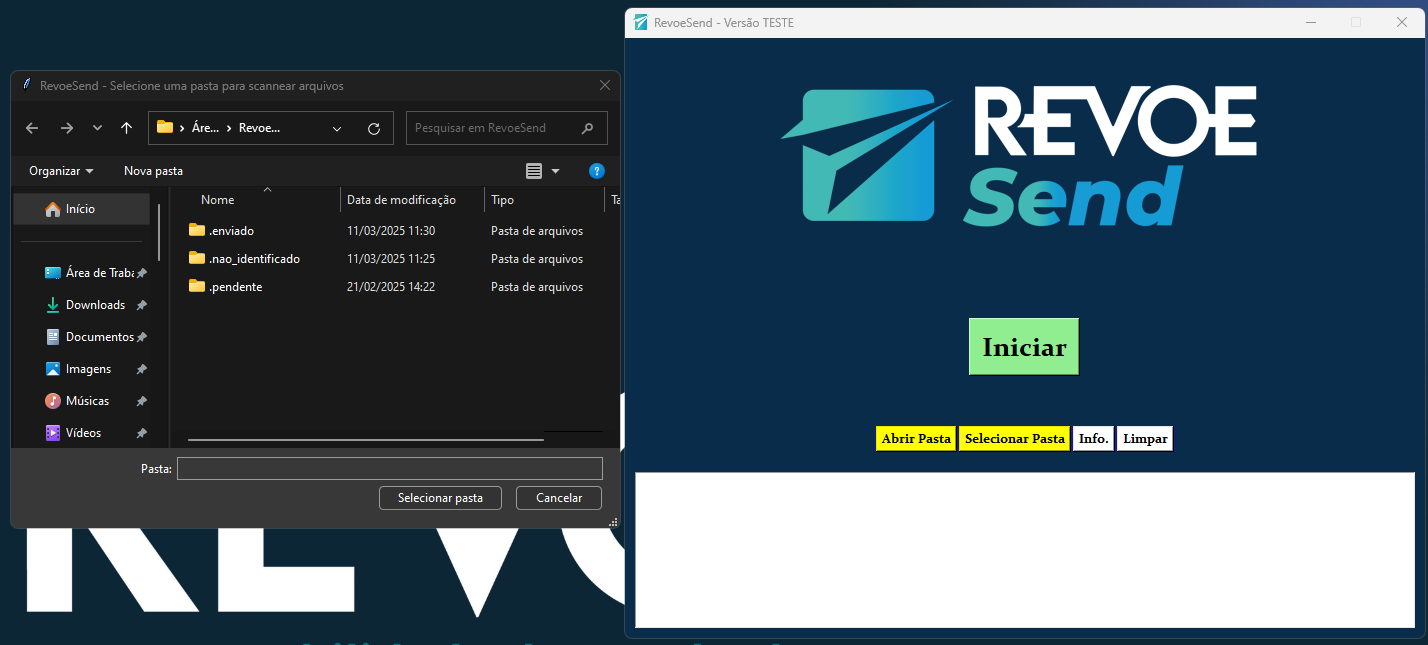Screen dimensions: 1428x645
Task: Go forward using the dialog's forward arrow
Action: coord(67,128)
